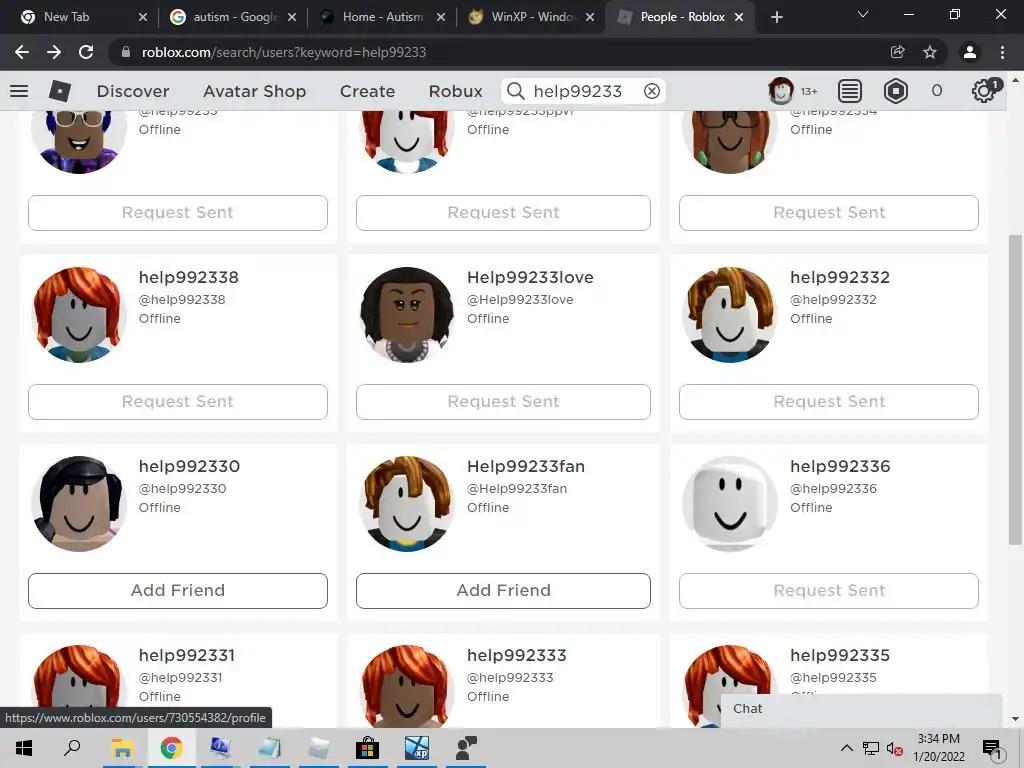1024x768 pixels.
Task: Click the network tray icon
Action: tap(871, 749)
